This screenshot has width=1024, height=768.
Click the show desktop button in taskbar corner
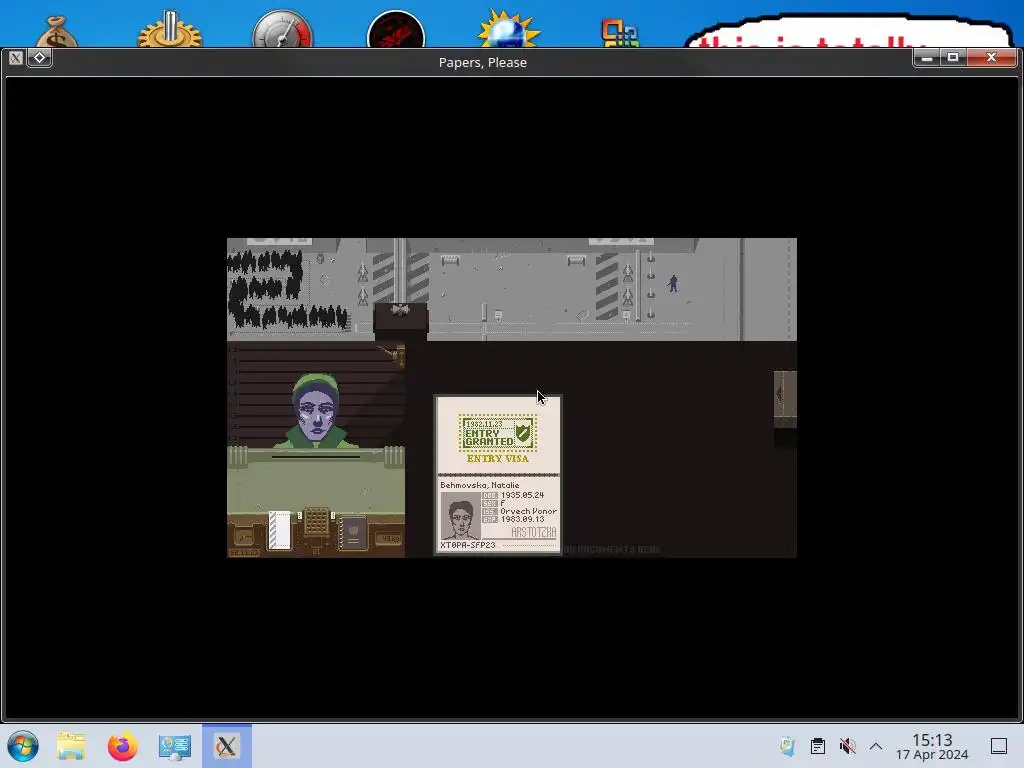(999, 746)
